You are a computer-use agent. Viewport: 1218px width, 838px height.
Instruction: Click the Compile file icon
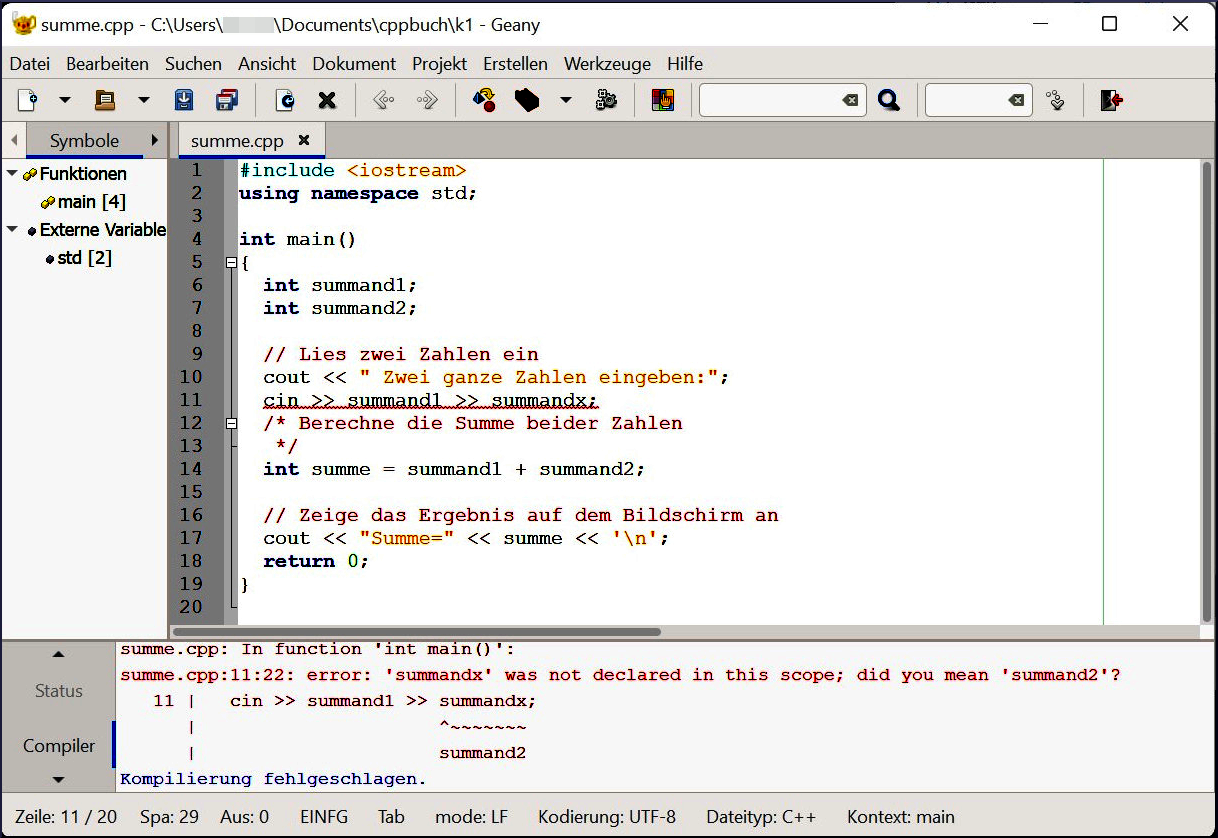point(484,100)
